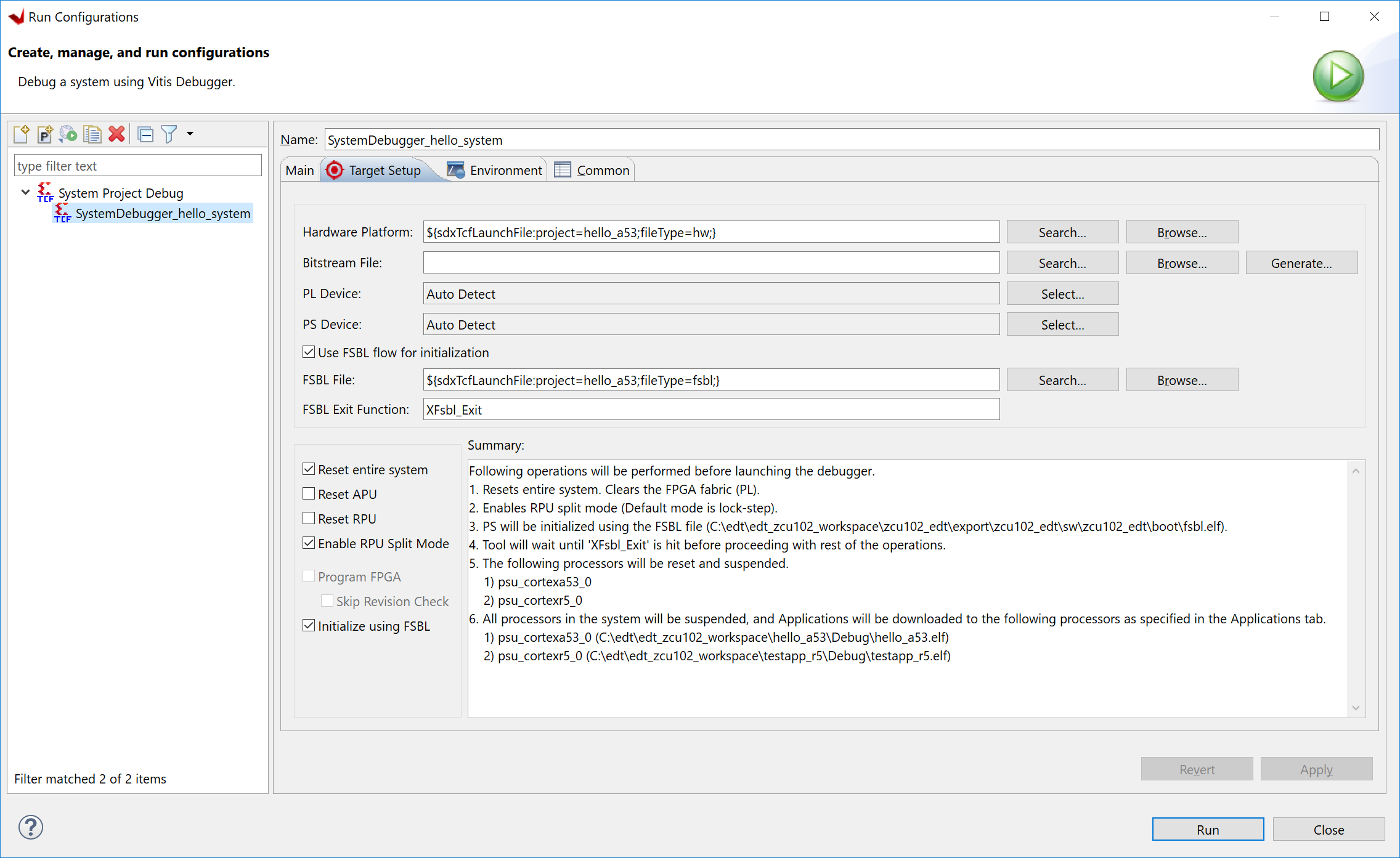Click the Close button
1400x858 pixels.
(1329, 830)
